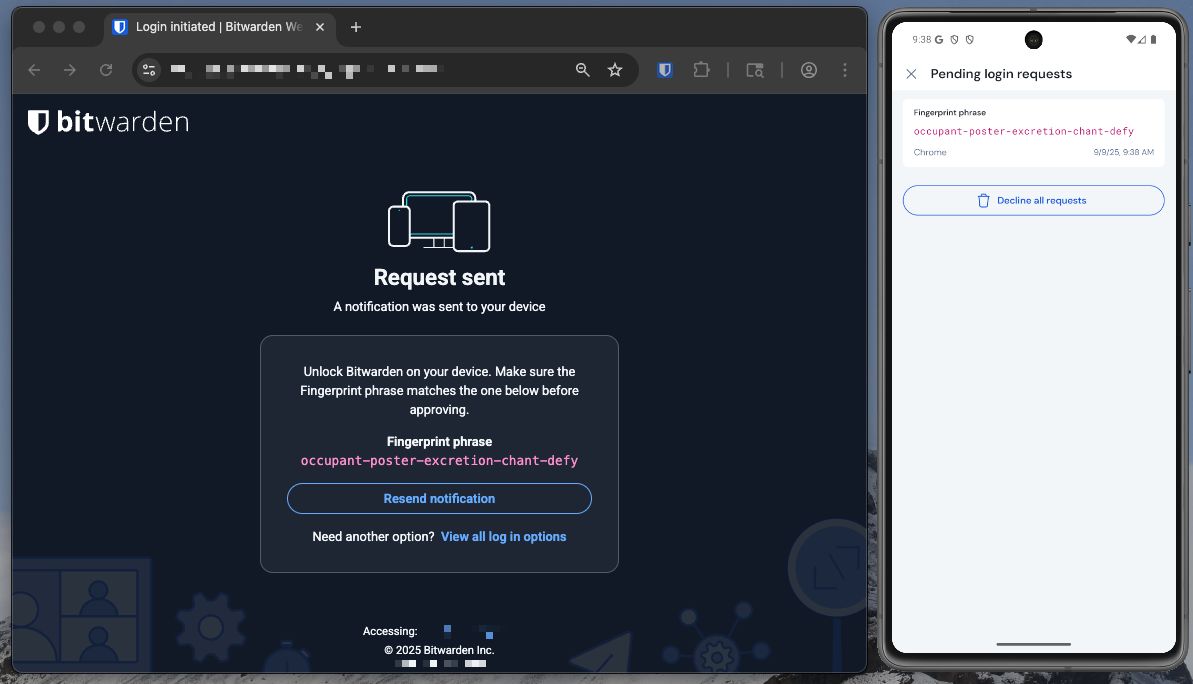Click the Resend notification button

click(439, 498)
